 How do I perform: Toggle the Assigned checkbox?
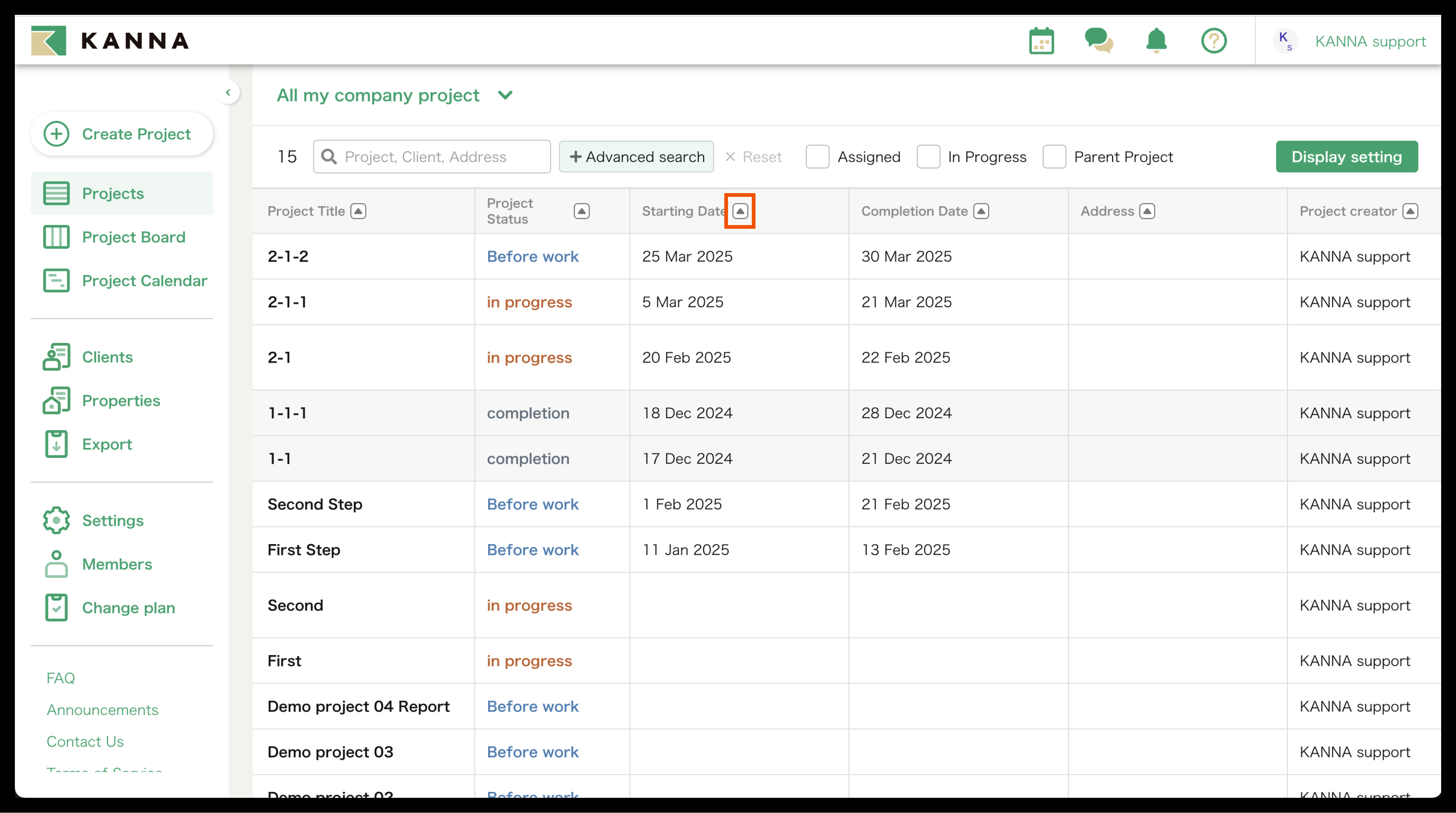click(x=817, y=157)
